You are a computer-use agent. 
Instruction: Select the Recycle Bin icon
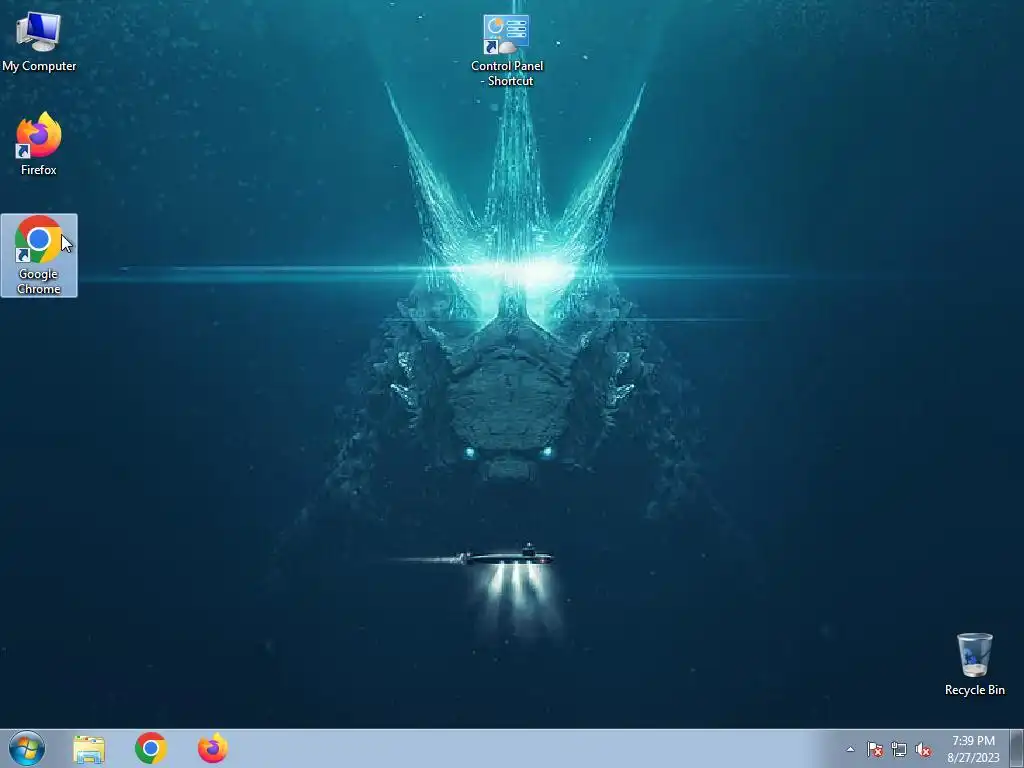(x=974, y=664)
